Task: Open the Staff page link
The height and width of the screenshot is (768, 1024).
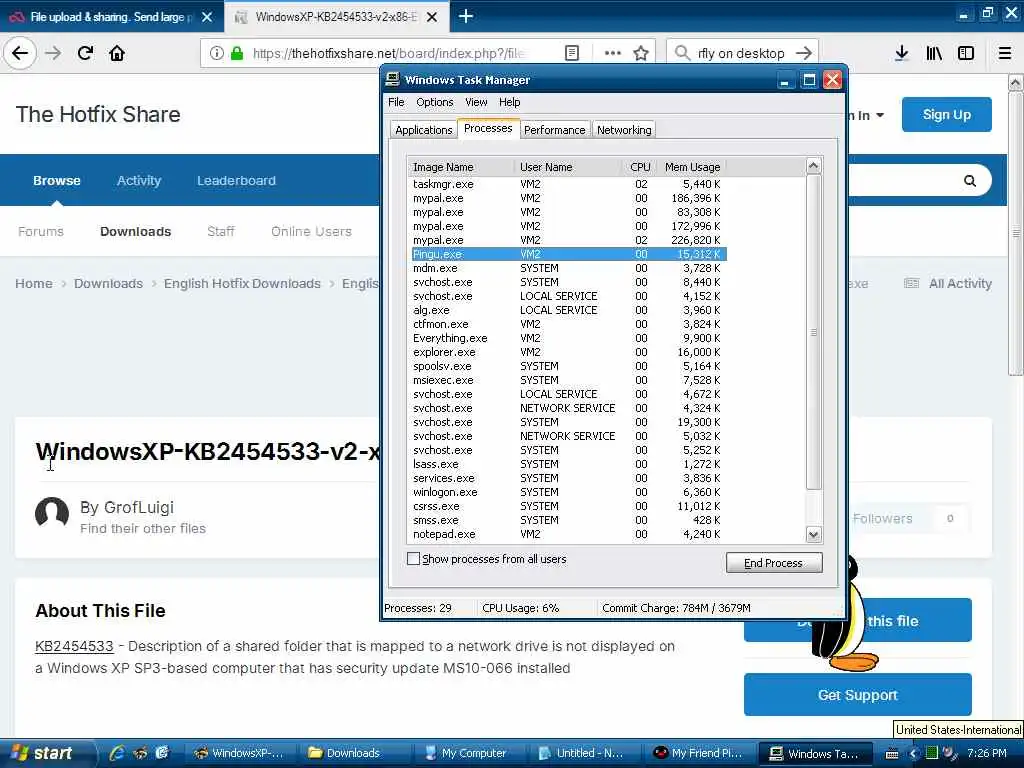Action: [x=221, y=232]
